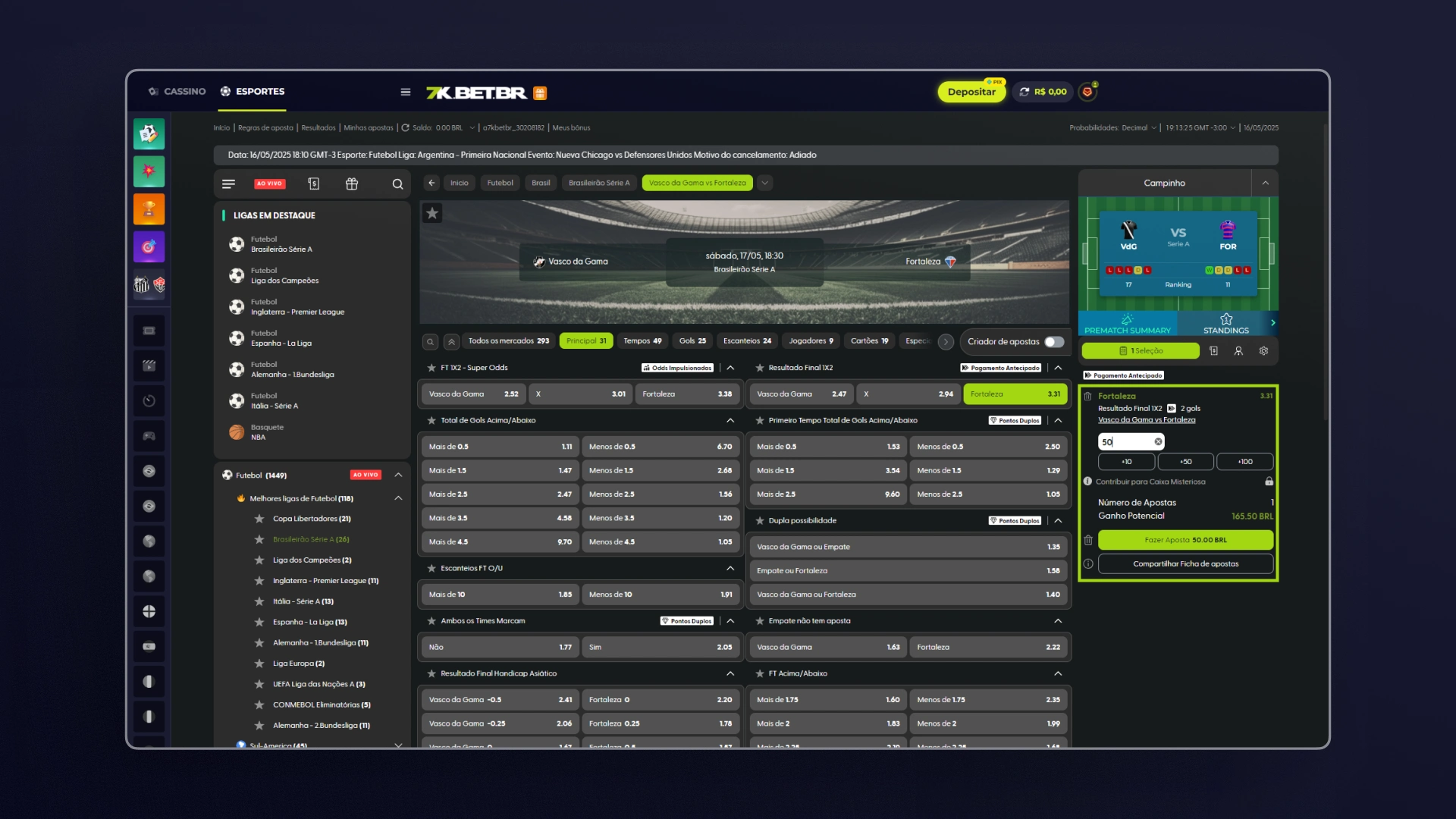Clear the stake amount with X icon

pyautogui.click(x=1158, y=442)
